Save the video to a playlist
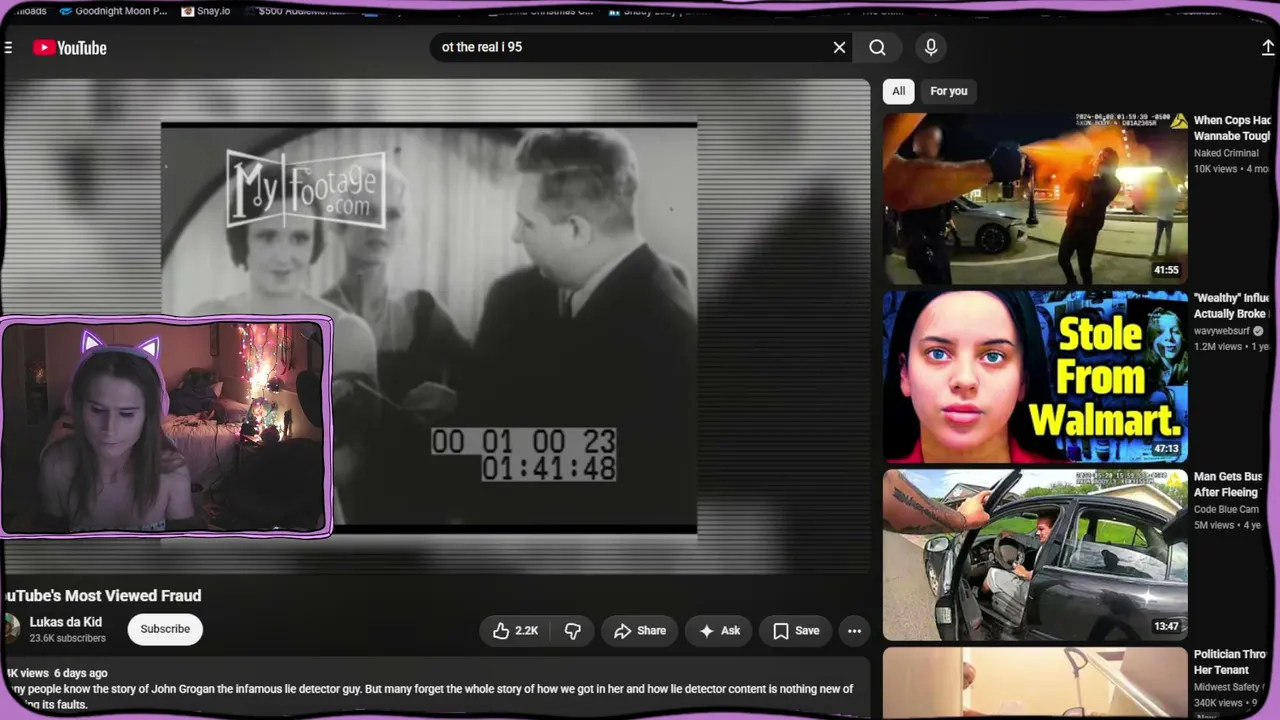This screenshot has width=1280, height=720. click(x=795, y=630)
